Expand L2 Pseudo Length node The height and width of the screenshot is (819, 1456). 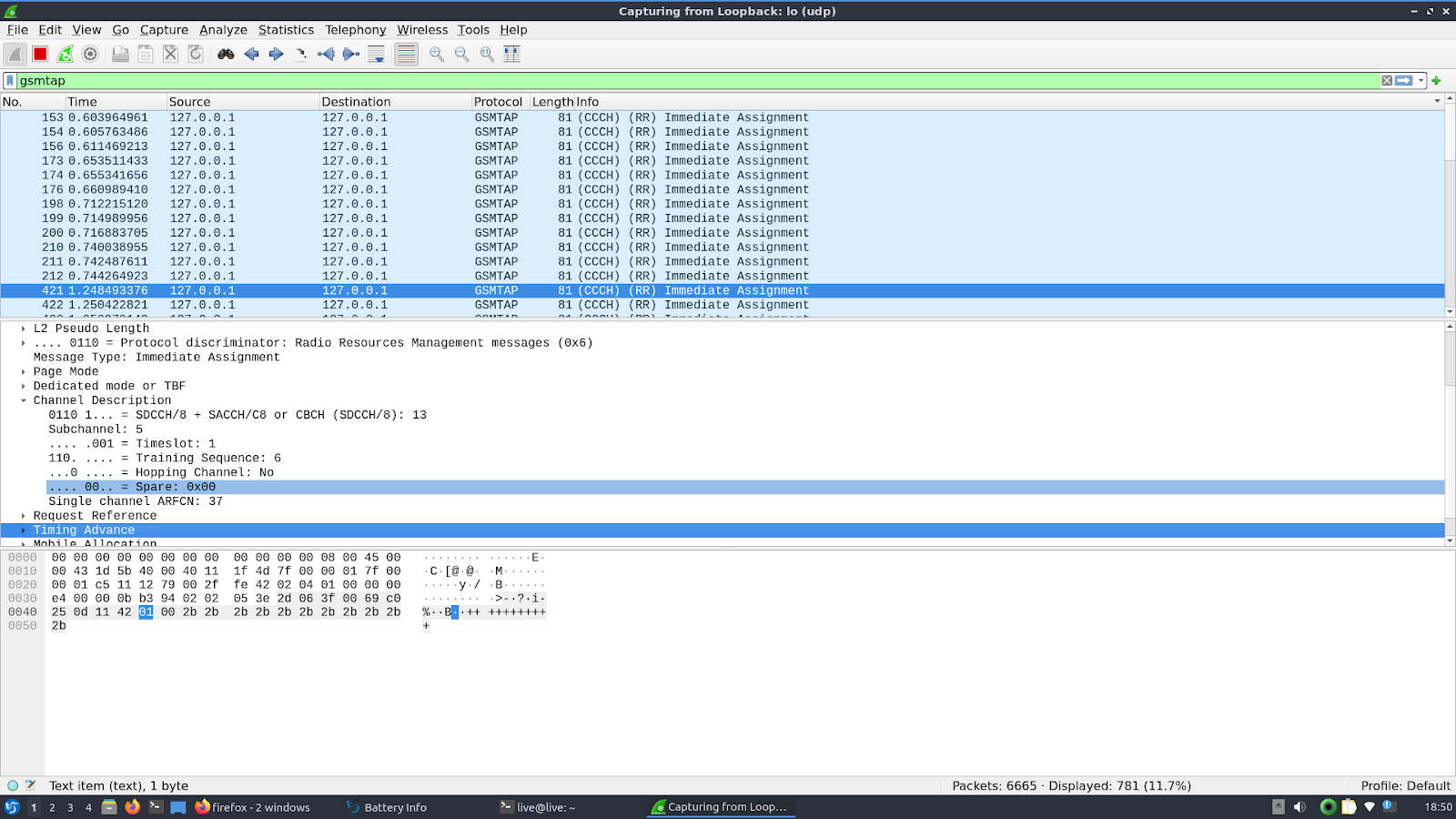[24, 329]
